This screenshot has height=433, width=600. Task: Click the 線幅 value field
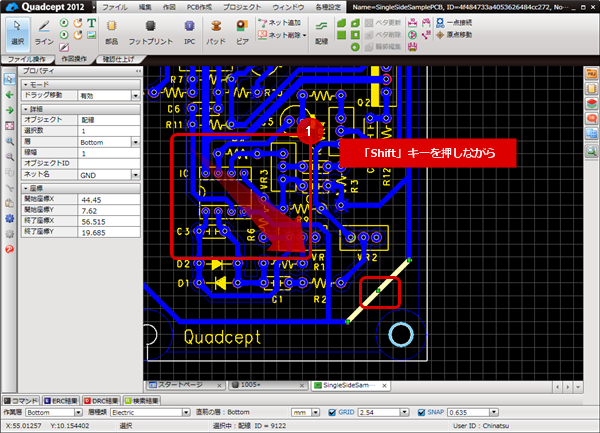[109, 153]
